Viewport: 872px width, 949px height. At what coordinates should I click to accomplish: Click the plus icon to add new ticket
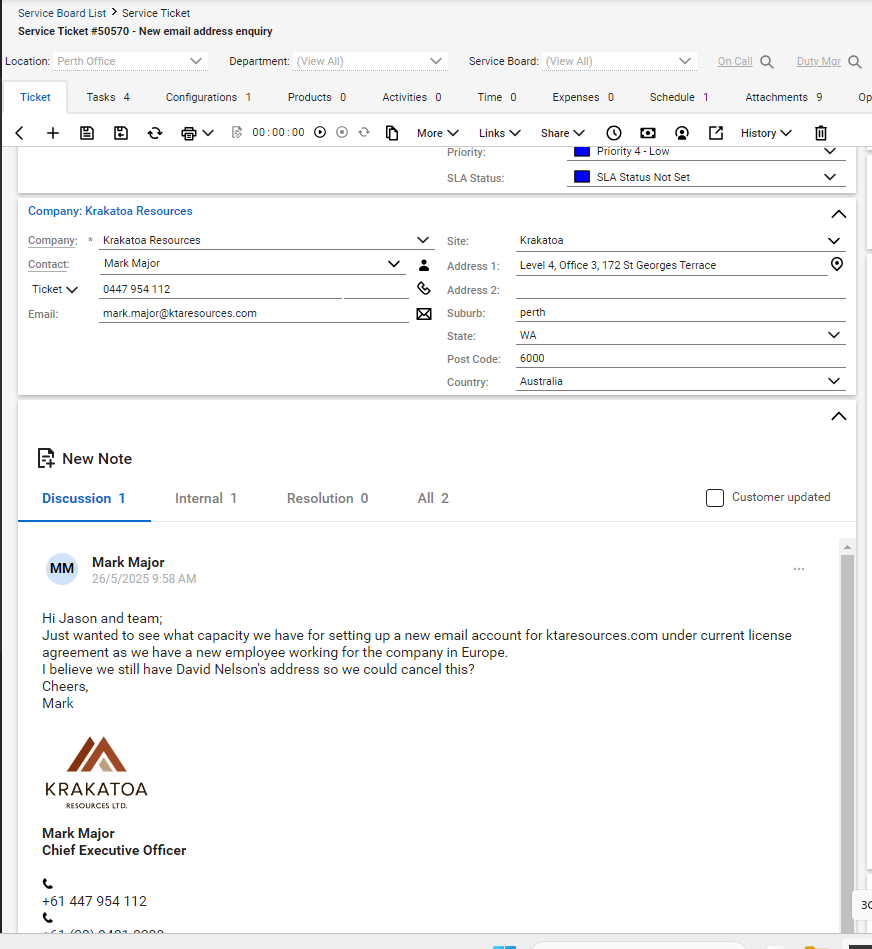(x=53, y=133)
